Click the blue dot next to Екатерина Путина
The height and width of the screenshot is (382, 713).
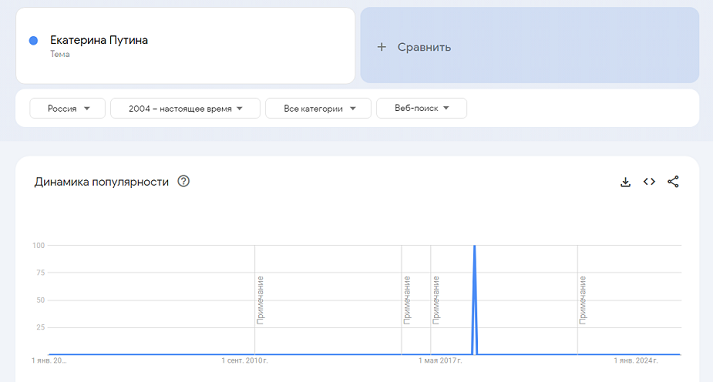[33, 40]
